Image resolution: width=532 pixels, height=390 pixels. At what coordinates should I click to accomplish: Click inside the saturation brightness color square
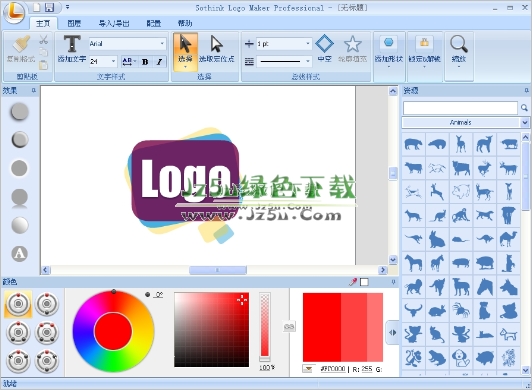click(x=211, y=330)
